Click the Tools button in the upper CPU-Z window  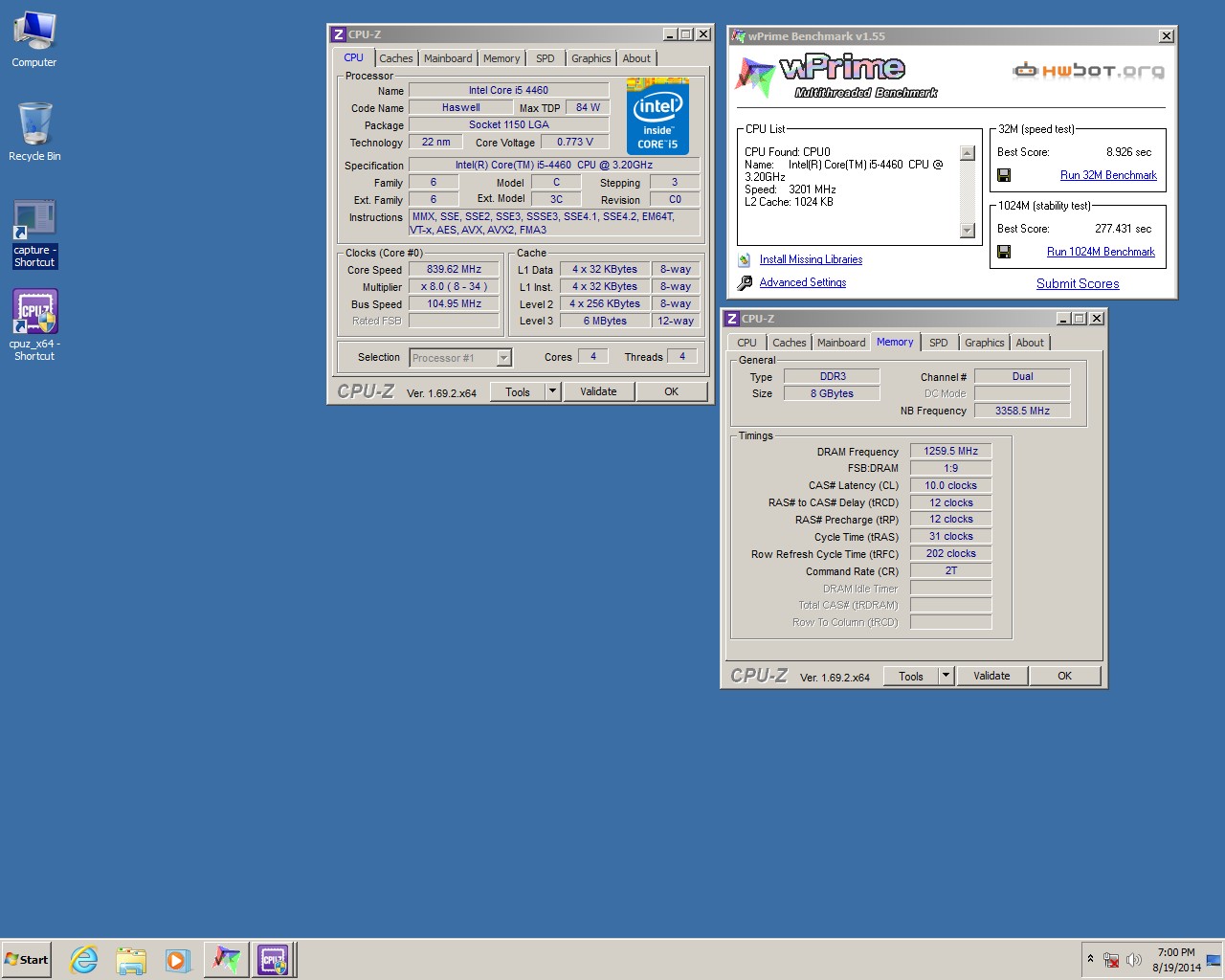(518, 391)
